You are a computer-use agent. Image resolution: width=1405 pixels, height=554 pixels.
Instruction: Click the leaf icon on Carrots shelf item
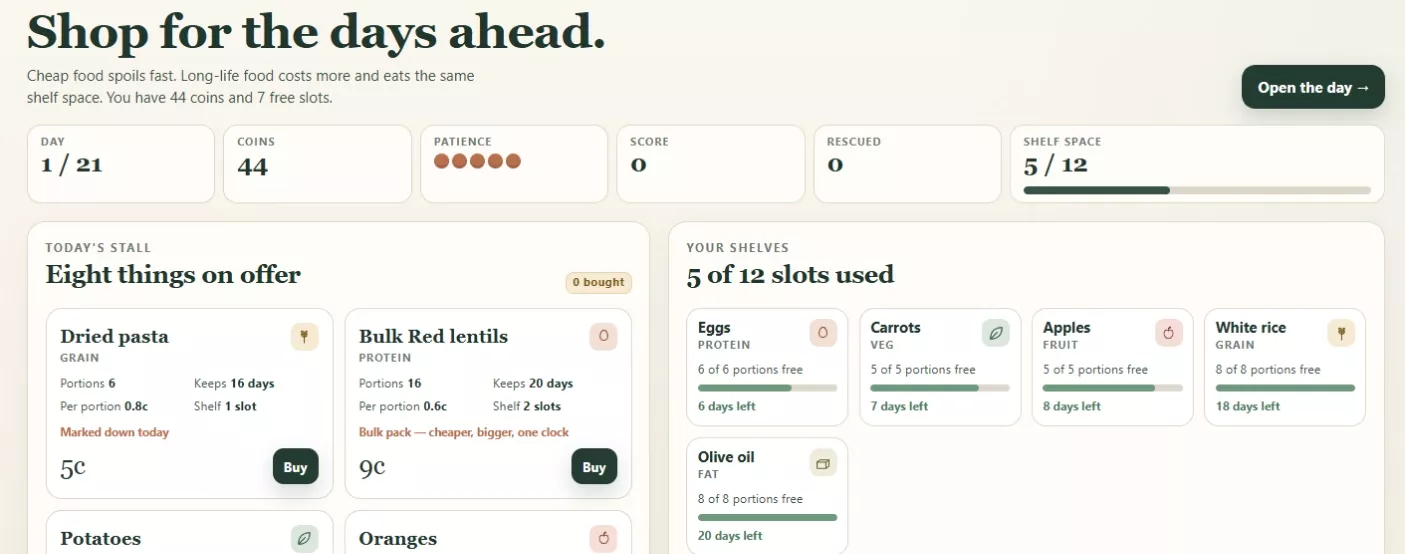(996, 333)
